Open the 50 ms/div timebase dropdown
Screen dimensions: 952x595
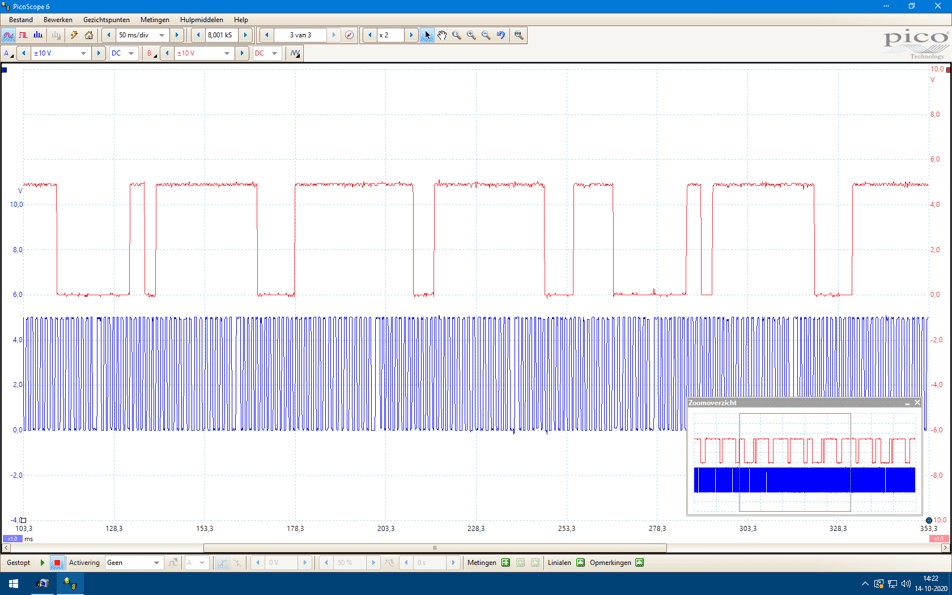[162, 35]
